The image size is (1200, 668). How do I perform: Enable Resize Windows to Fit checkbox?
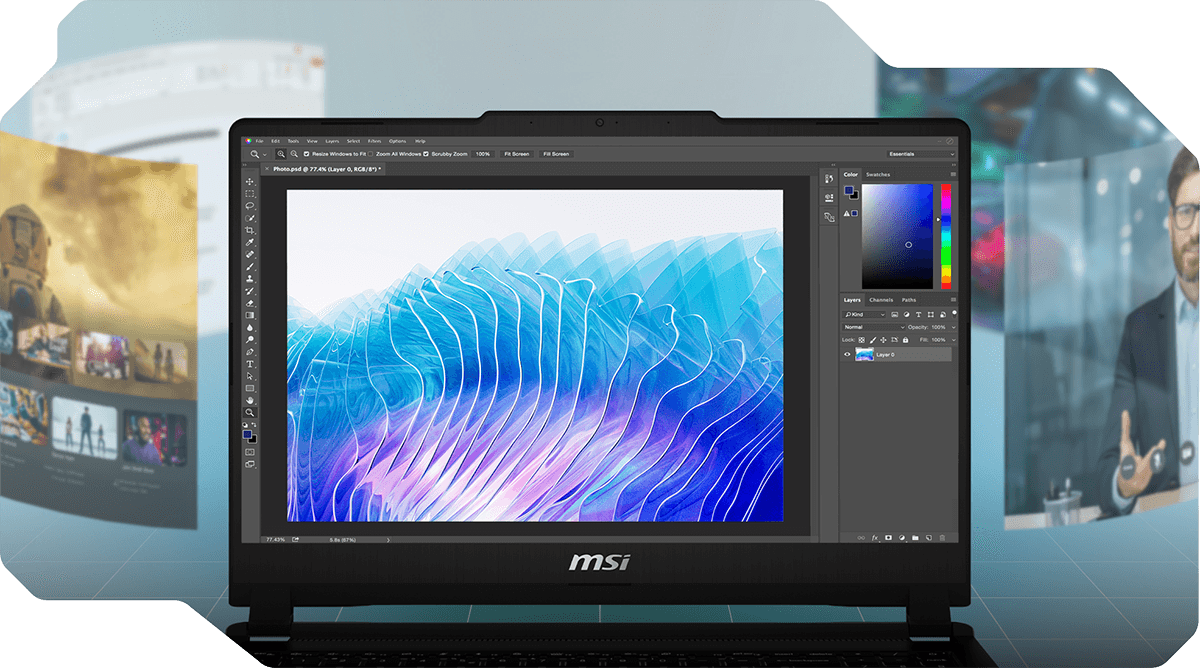[x=307, y=154]
